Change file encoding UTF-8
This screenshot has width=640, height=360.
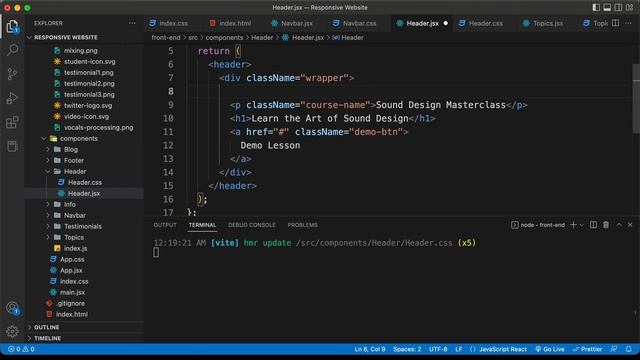click(x=438, y=349)
